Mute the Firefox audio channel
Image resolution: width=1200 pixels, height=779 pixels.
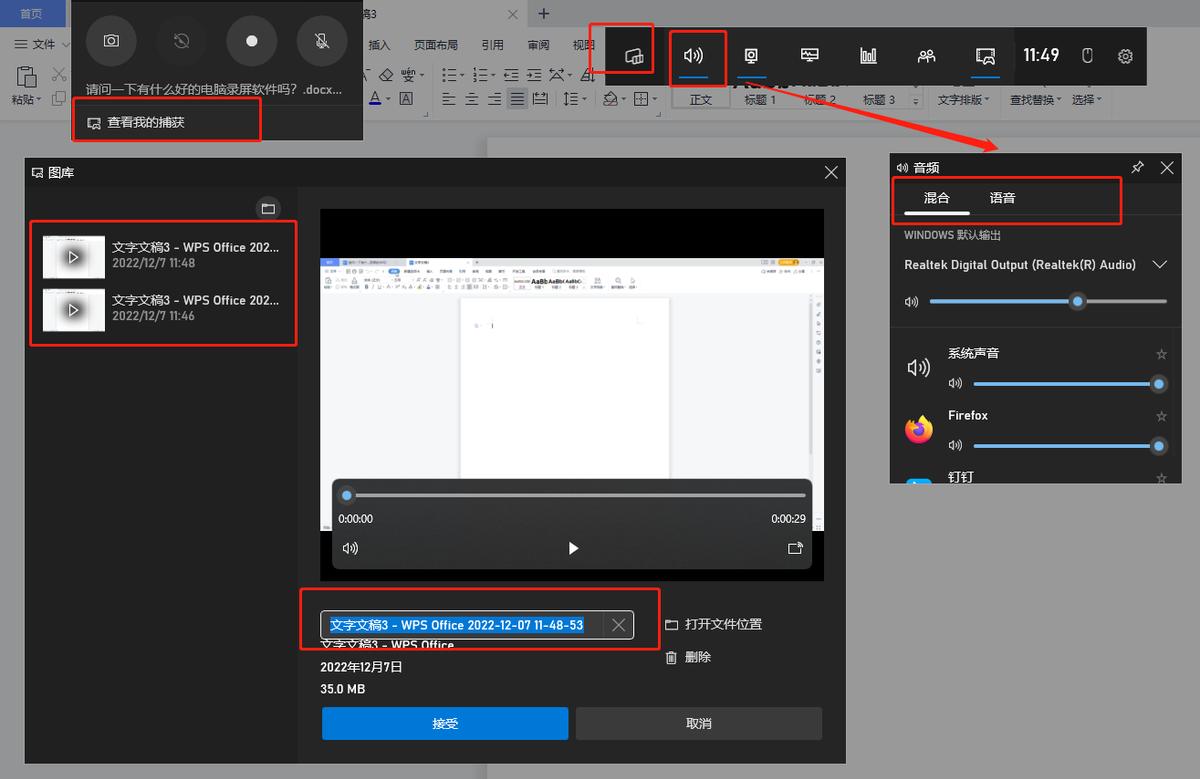coord(955,445)
